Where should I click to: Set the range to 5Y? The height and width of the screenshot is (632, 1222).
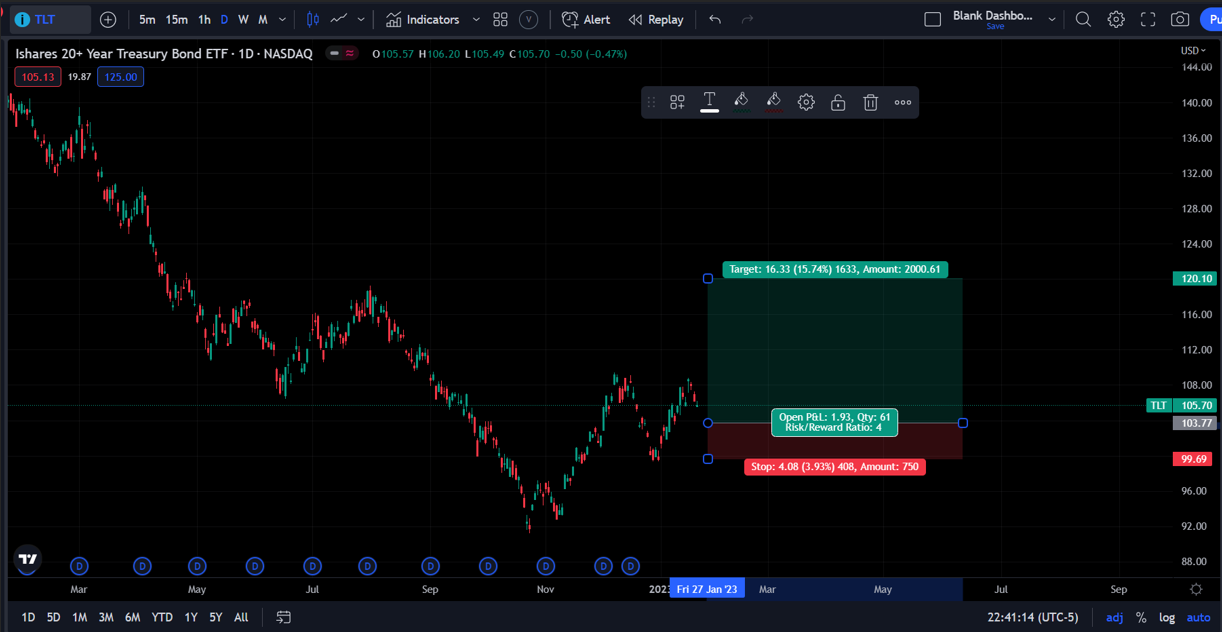click(x=216, y=617)
